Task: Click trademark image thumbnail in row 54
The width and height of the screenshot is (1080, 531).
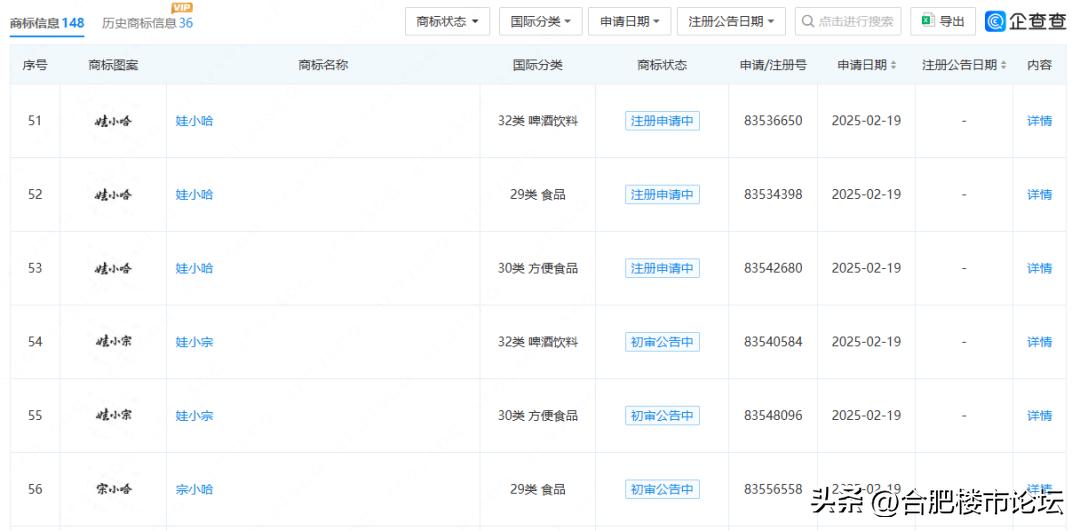Action: (x=113, y=342)
